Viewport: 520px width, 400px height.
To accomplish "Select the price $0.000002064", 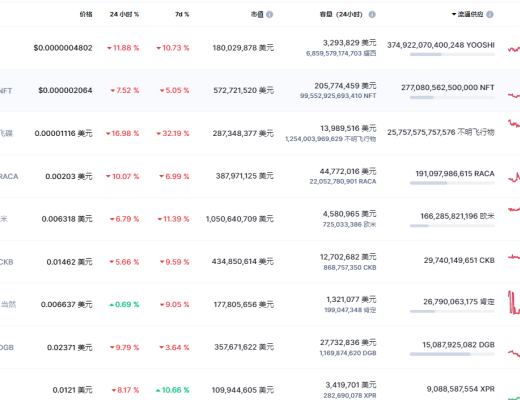I will click(65, 90).
